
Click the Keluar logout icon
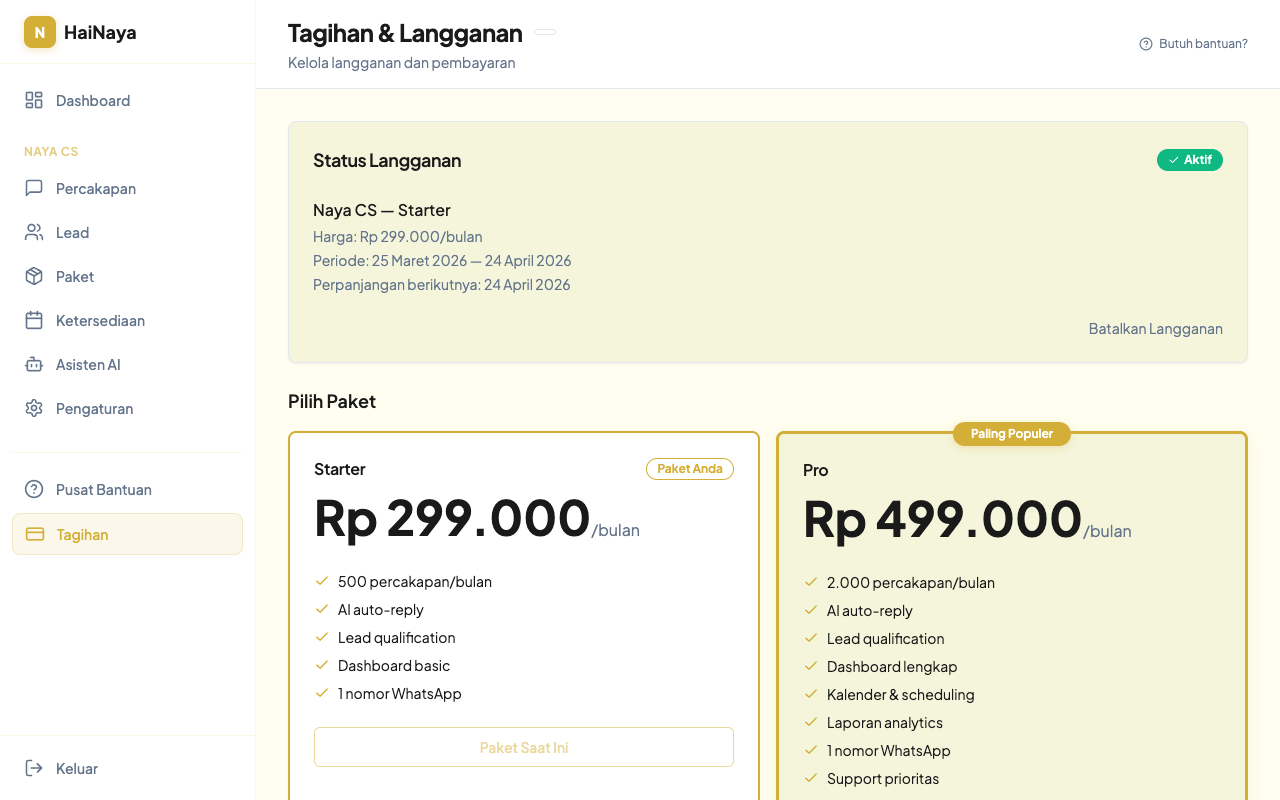tap(34, 768)
